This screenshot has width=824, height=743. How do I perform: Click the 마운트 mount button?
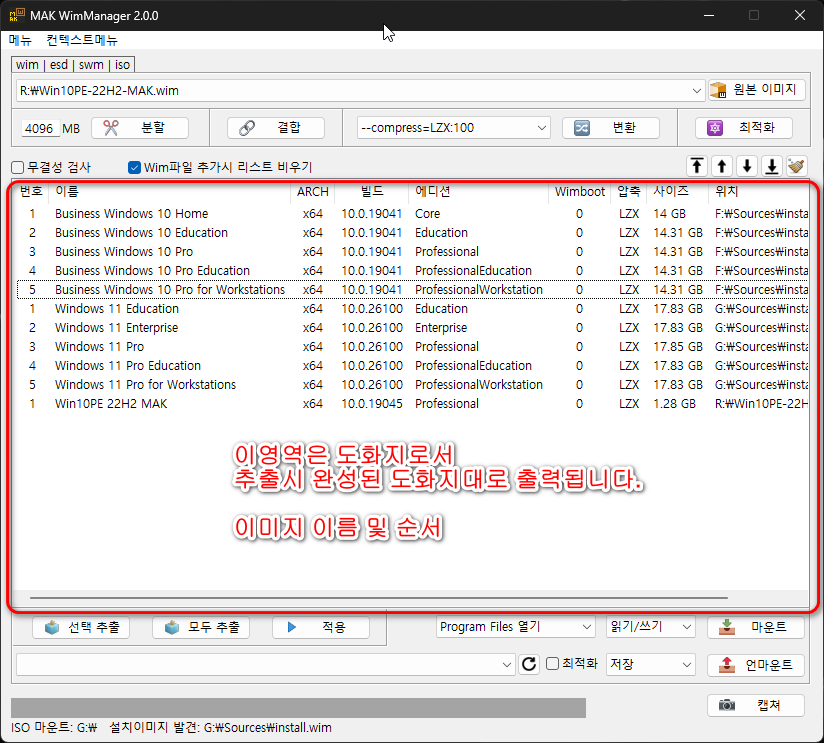pyautogui.click(x=756, y=627)
